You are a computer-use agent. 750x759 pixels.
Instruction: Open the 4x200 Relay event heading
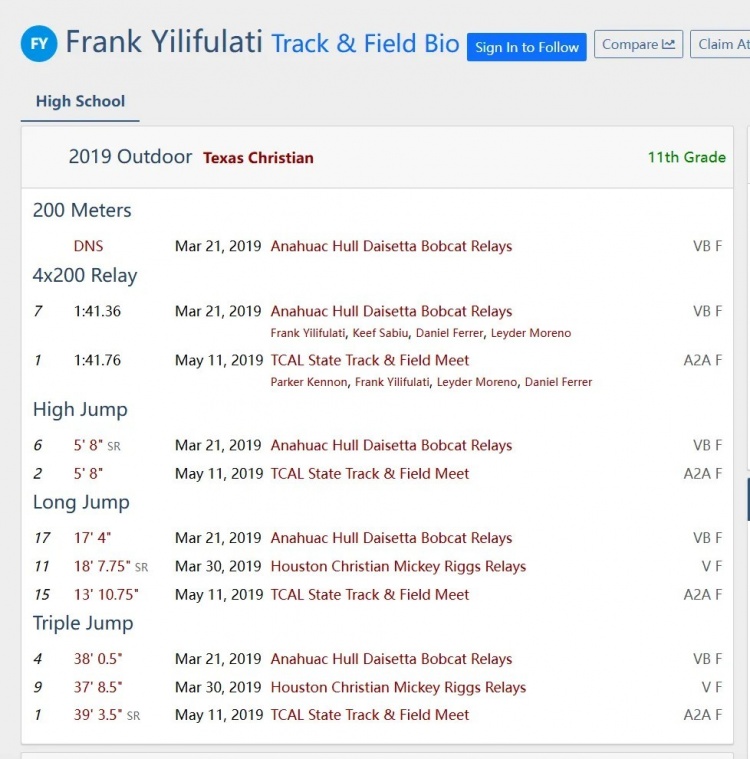85,275
